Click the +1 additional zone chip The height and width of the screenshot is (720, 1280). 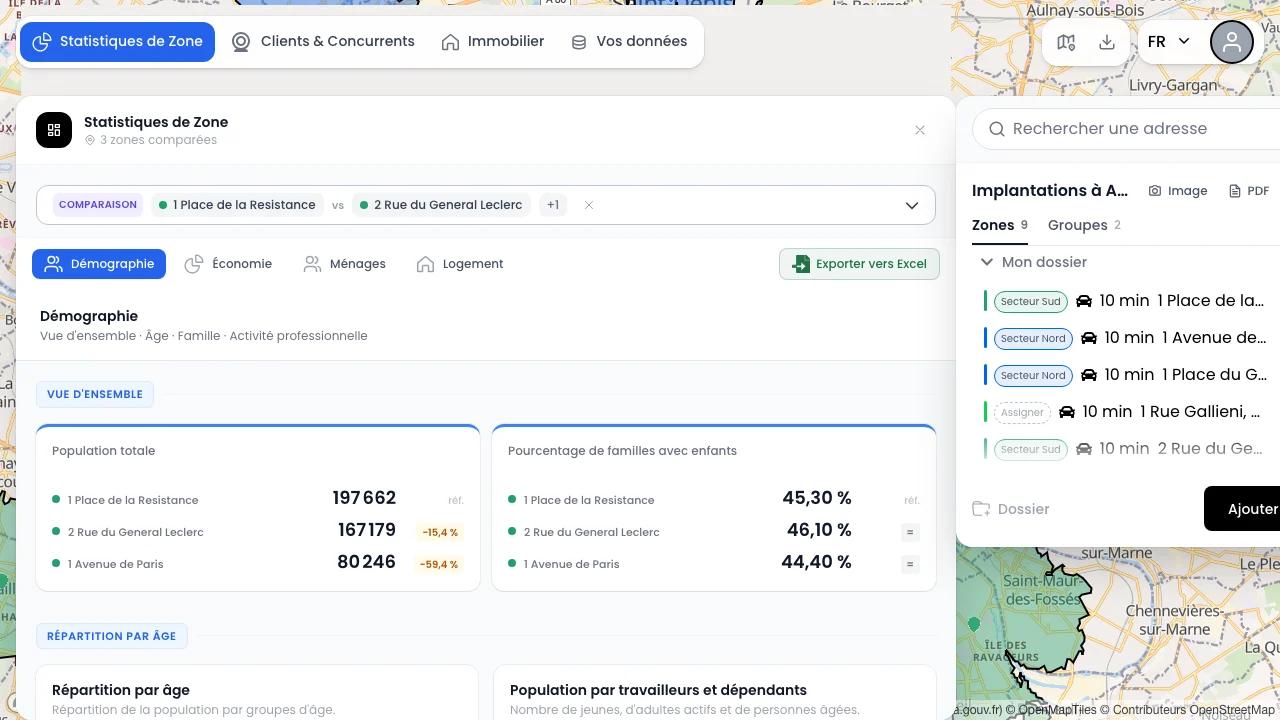pyautogui.click(x=552, y=205)
